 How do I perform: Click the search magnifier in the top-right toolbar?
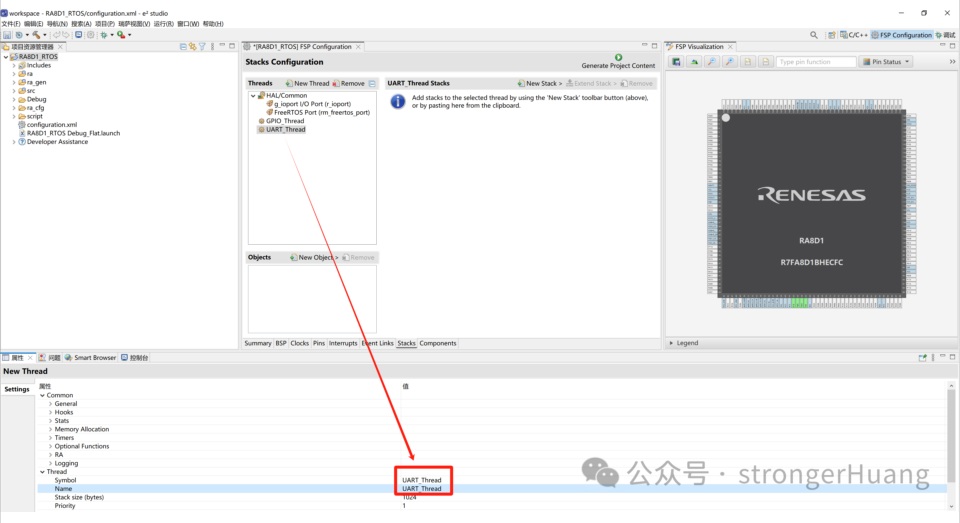tap(814, 35)
